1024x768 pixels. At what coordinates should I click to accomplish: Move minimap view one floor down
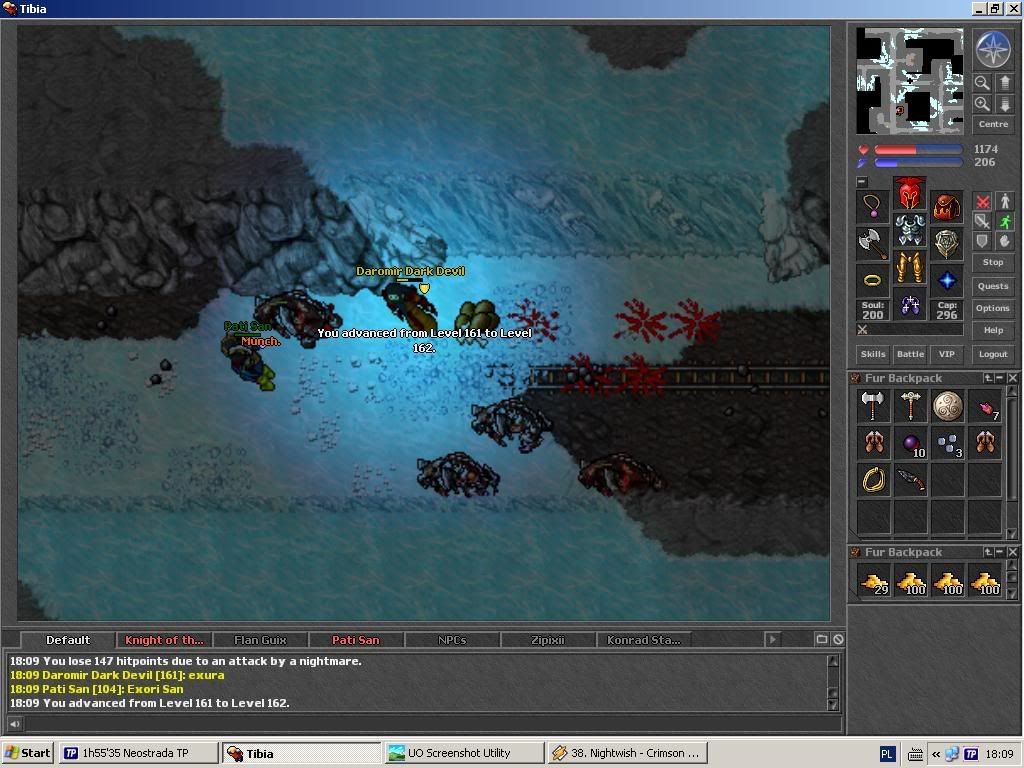point(1004,104)
